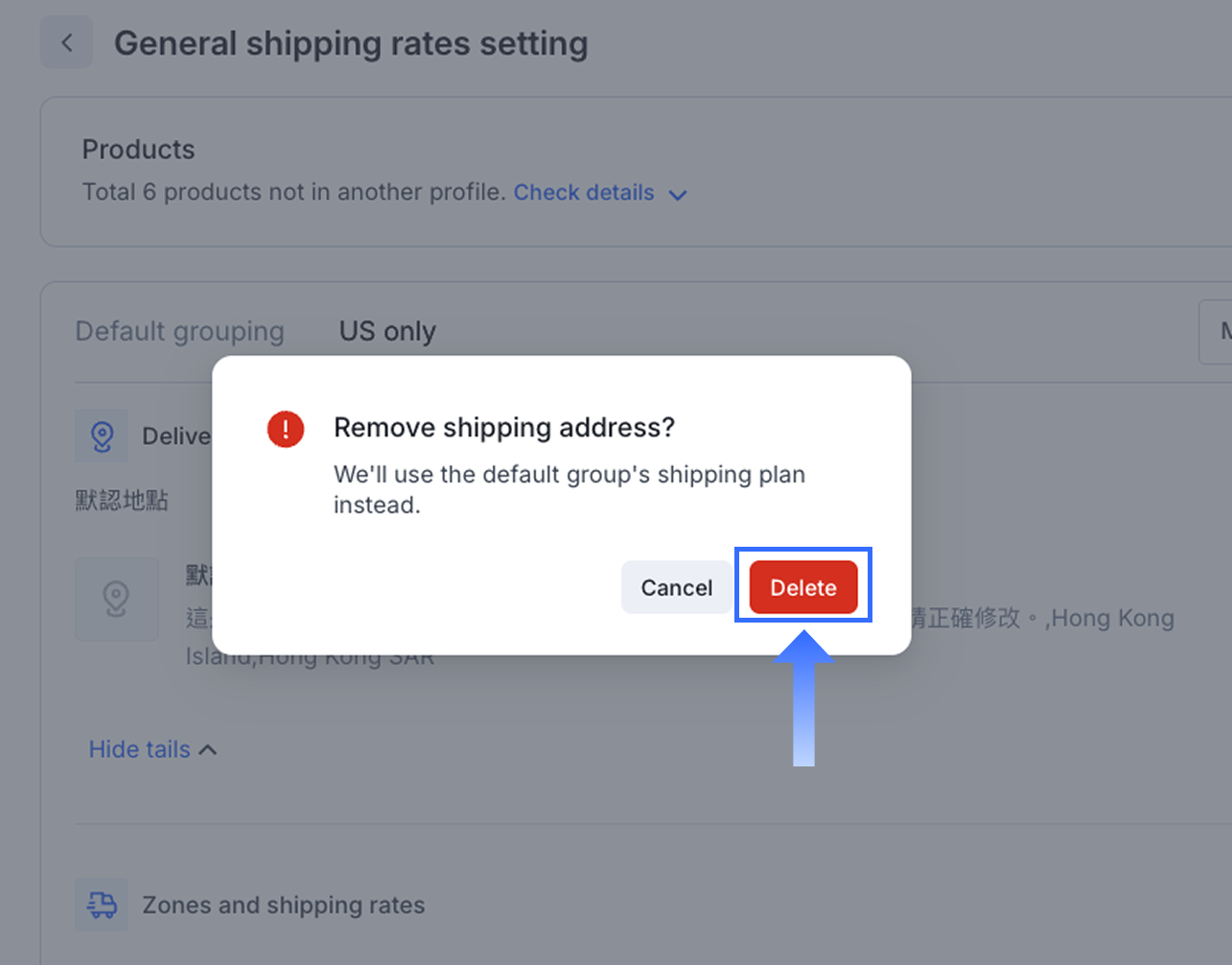Confirm removal with the Delete button
1232x965 pixels.
(x=803, y=587)
